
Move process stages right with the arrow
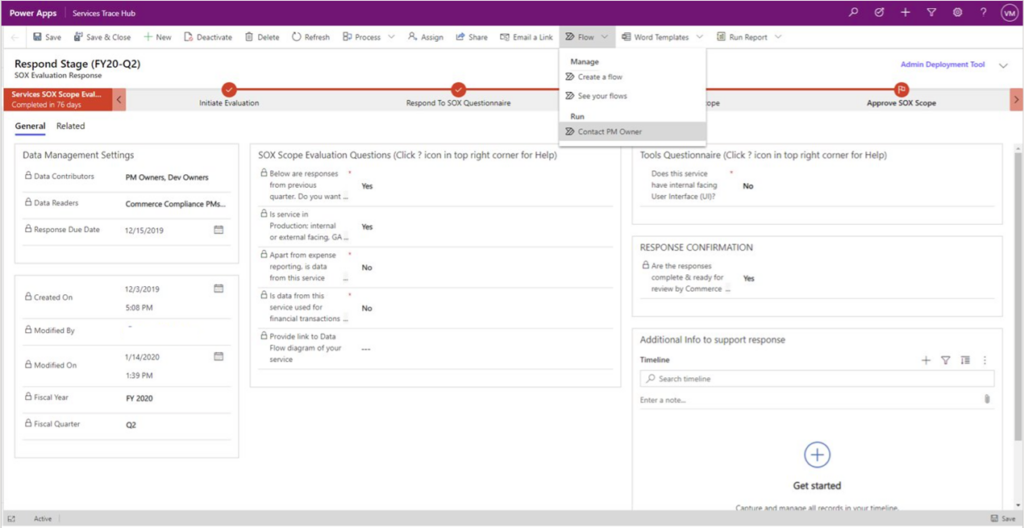[1016, 99]
